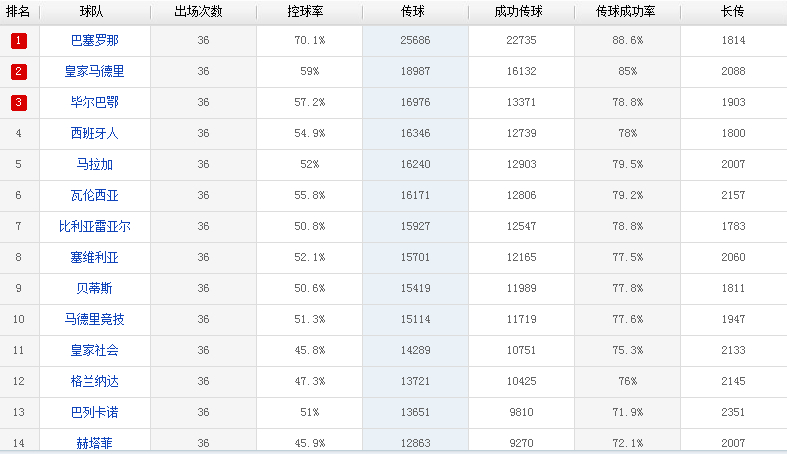Open the 格兰纳达 team link
Viewport: 787px width, 454px height.
click(94, 382)
